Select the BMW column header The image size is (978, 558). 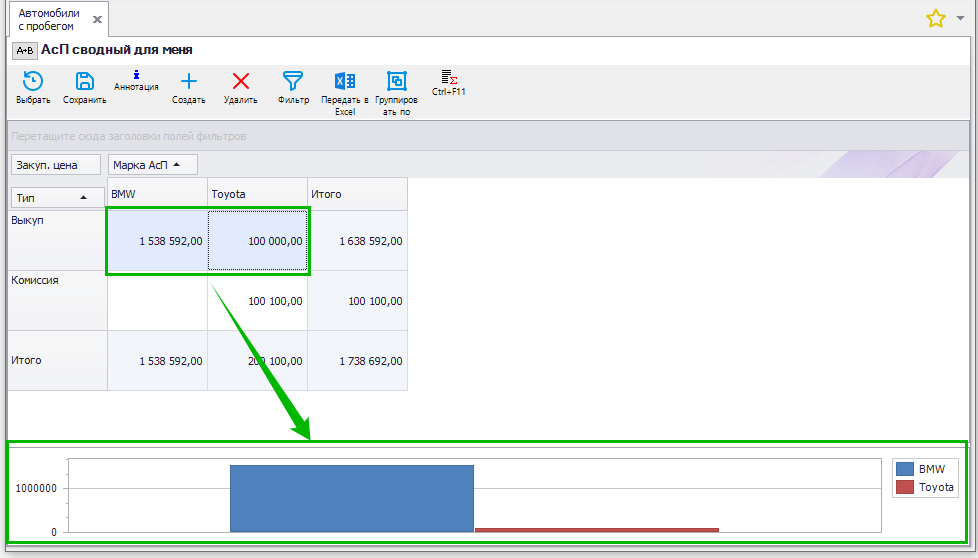[157, 194]
